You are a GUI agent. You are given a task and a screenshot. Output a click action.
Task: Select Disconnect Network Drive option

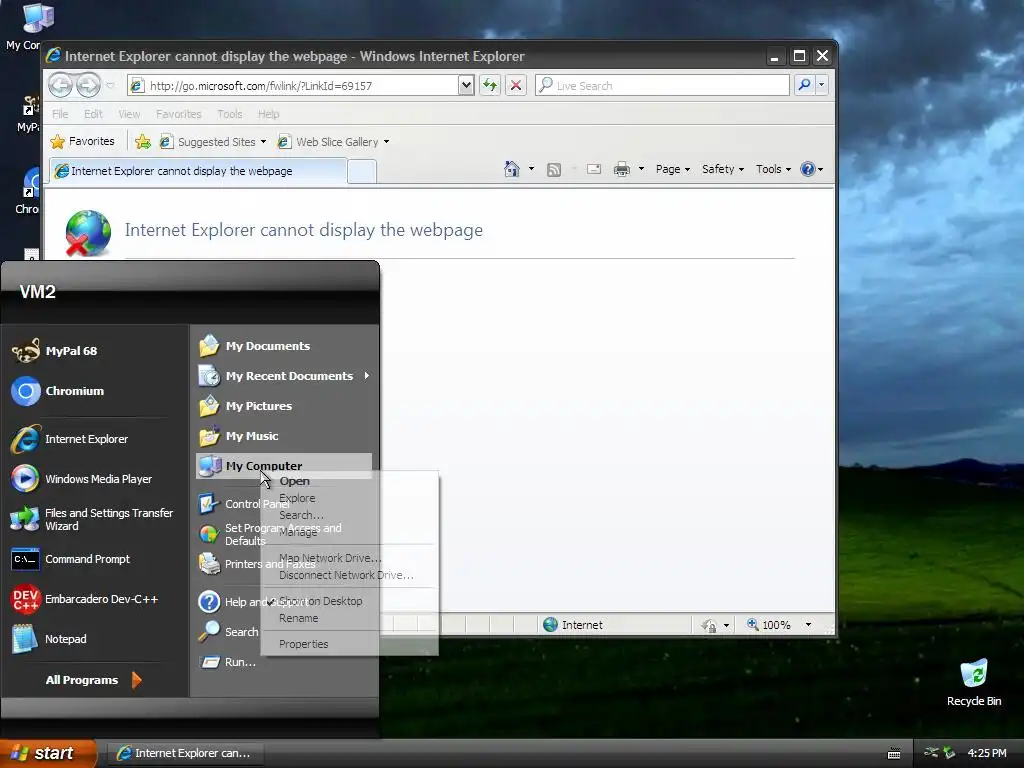[x=346, y=575]
